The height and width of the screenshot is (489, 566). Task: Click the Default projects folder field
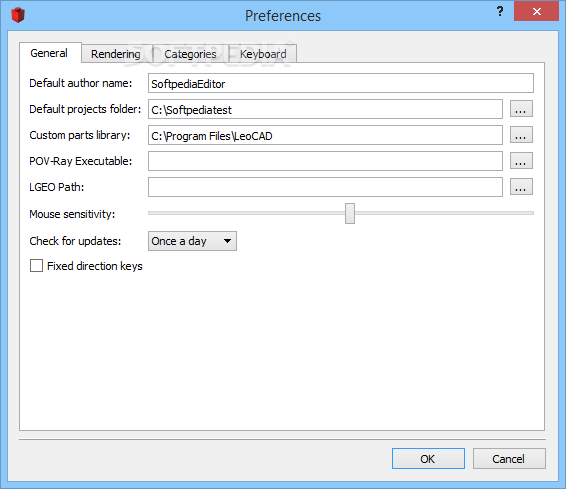pyautogui.click(x=325, y=109)
